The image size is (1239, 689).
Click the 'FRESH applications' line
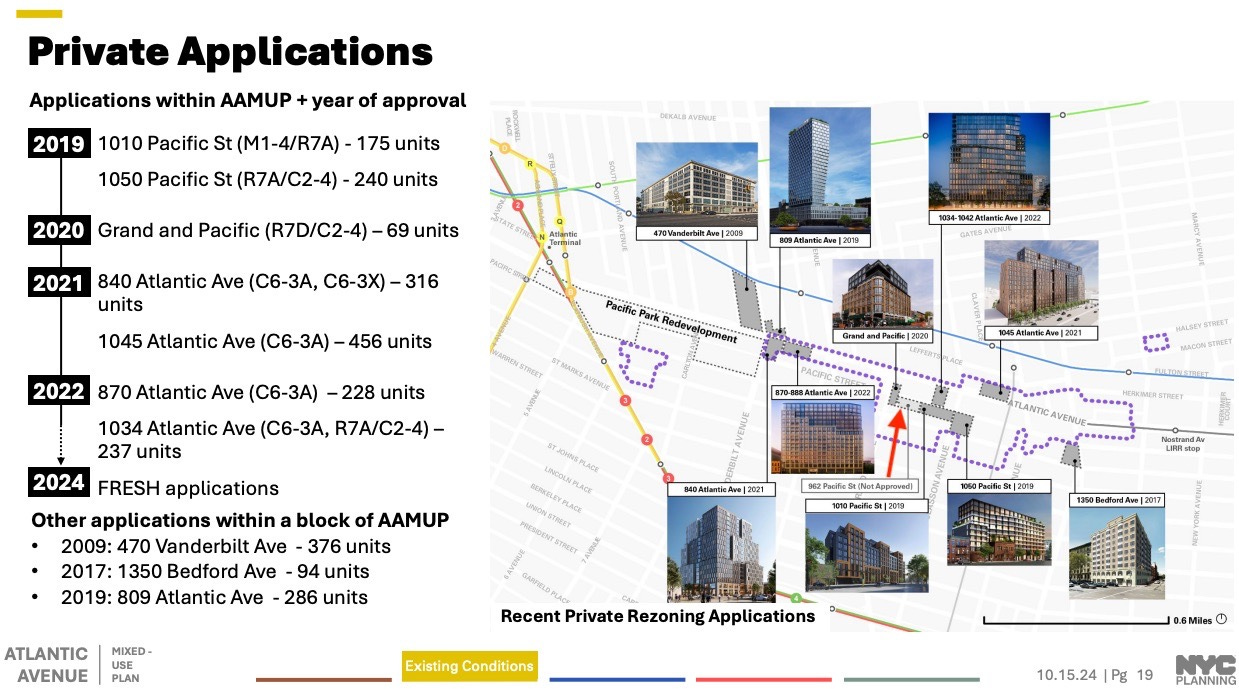188,488
